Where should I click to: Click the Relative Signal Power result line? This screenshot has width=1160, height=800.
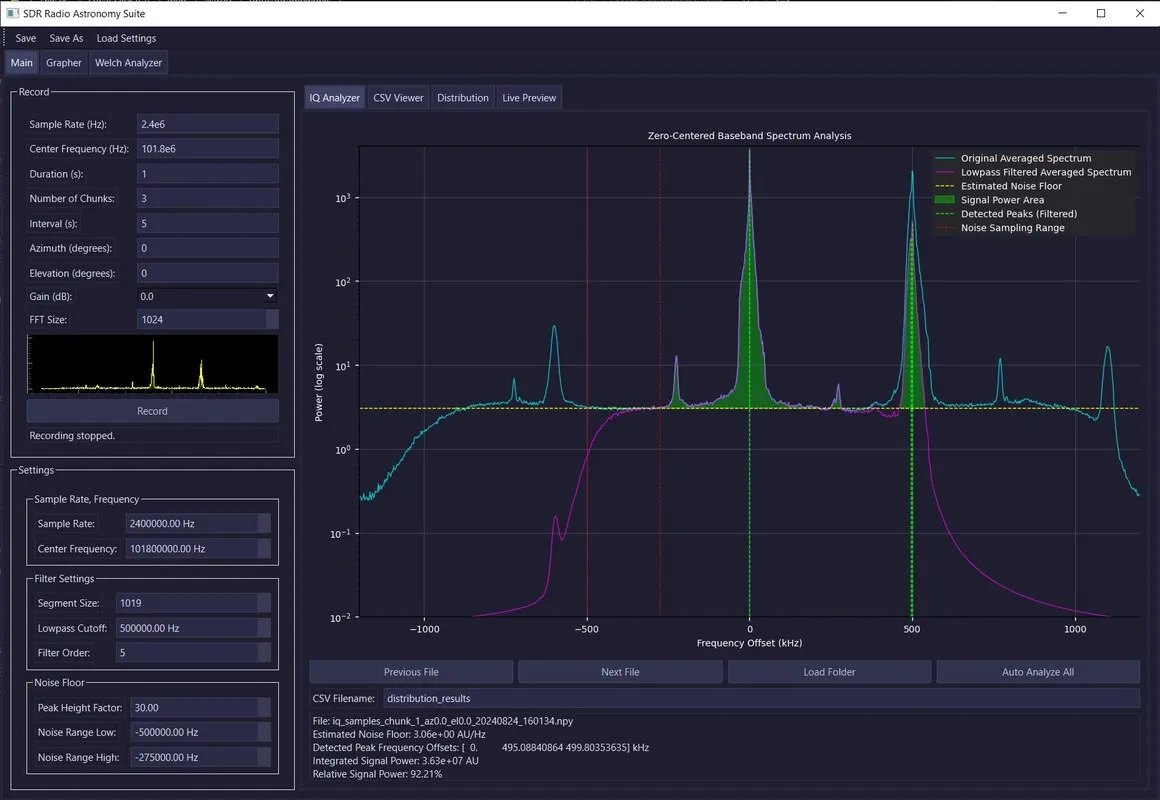point(377,774)
